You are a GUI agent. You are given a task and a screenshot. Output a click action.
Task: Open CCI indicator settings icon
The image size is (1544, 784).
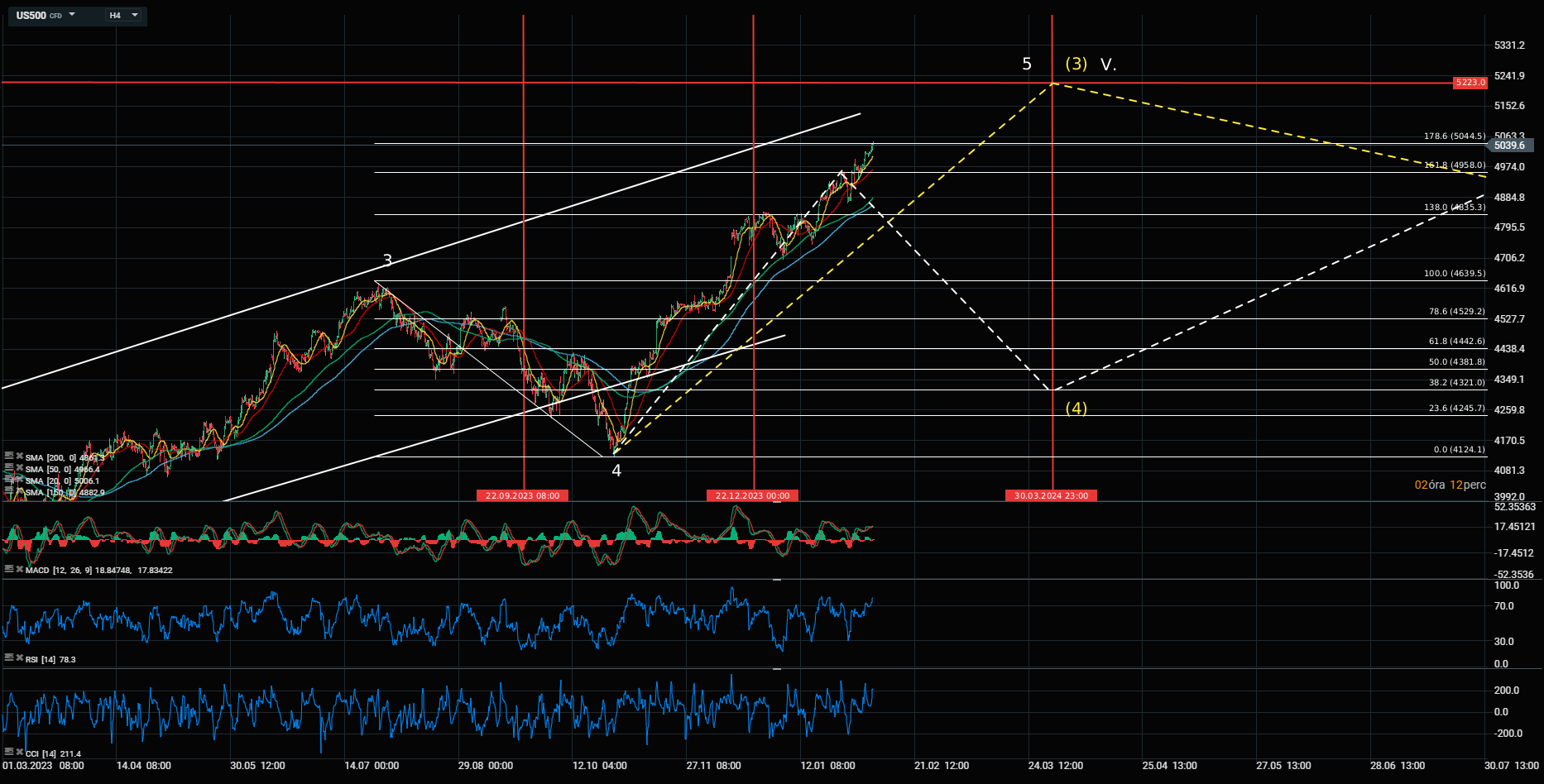coord(9,753)
